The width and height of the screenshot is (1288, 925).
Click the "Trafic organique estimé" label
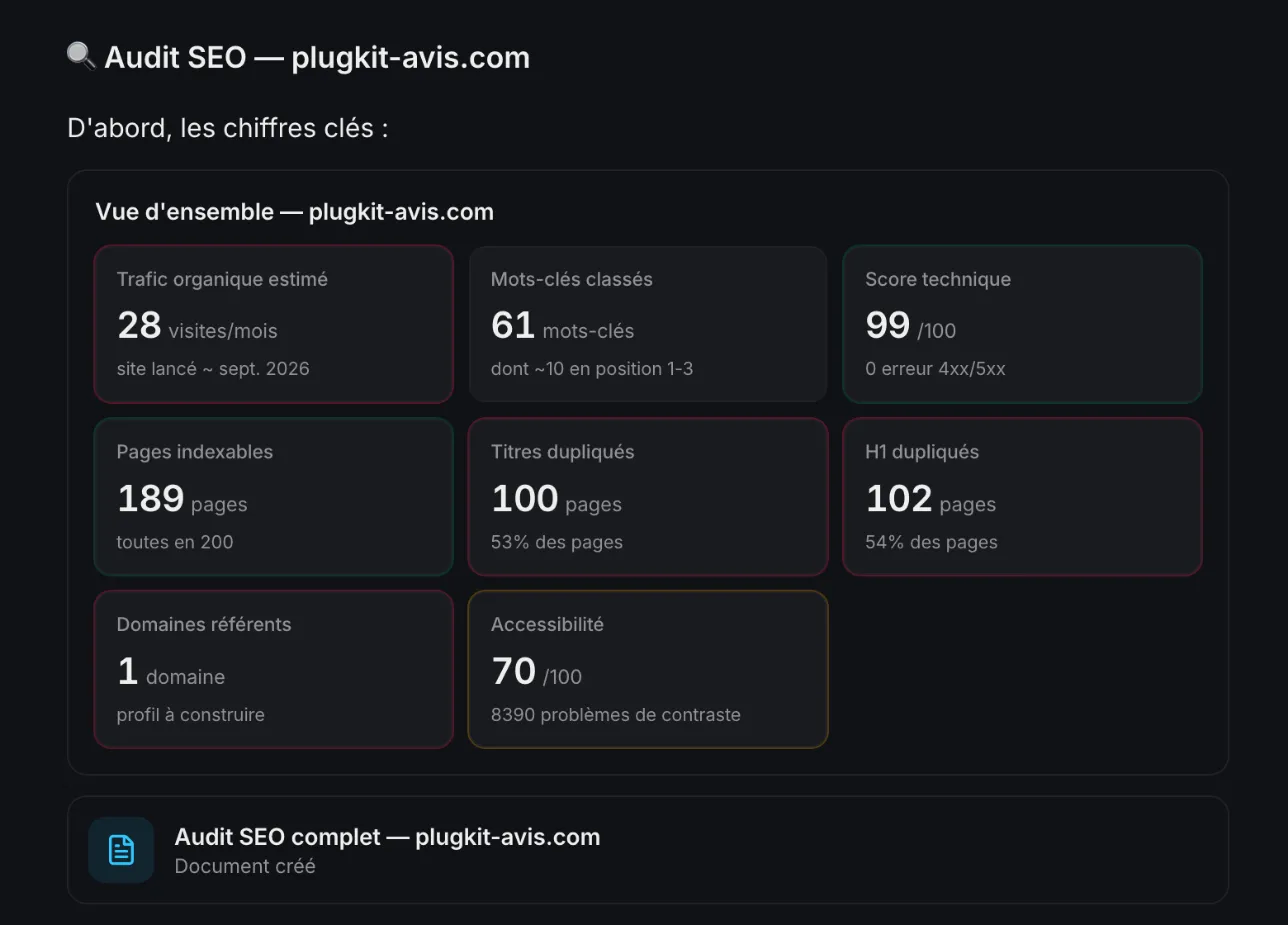pos(222,279)
